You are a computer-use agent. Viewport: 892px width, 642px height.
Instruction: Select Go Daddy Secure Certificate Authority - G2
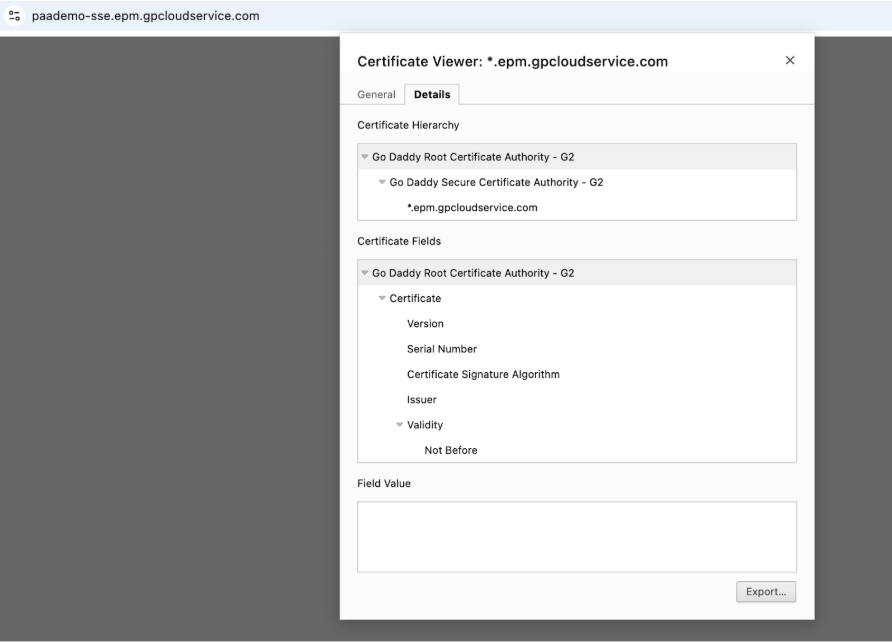(x=496, y=182)
